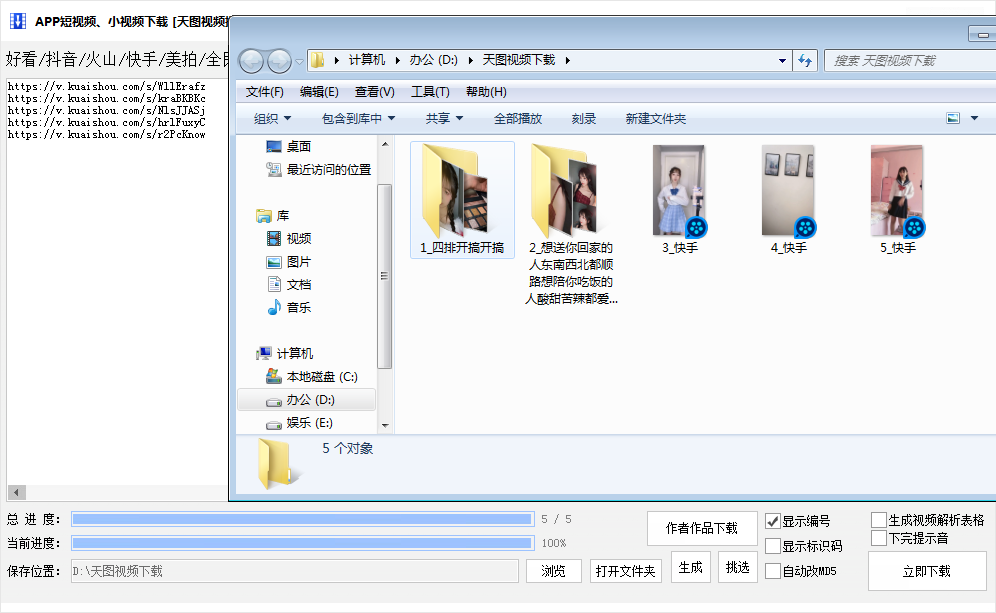The height and width of the screenshot is (613, 996).
Task: Open the 文件(F) menu
Action: (264, 92)
